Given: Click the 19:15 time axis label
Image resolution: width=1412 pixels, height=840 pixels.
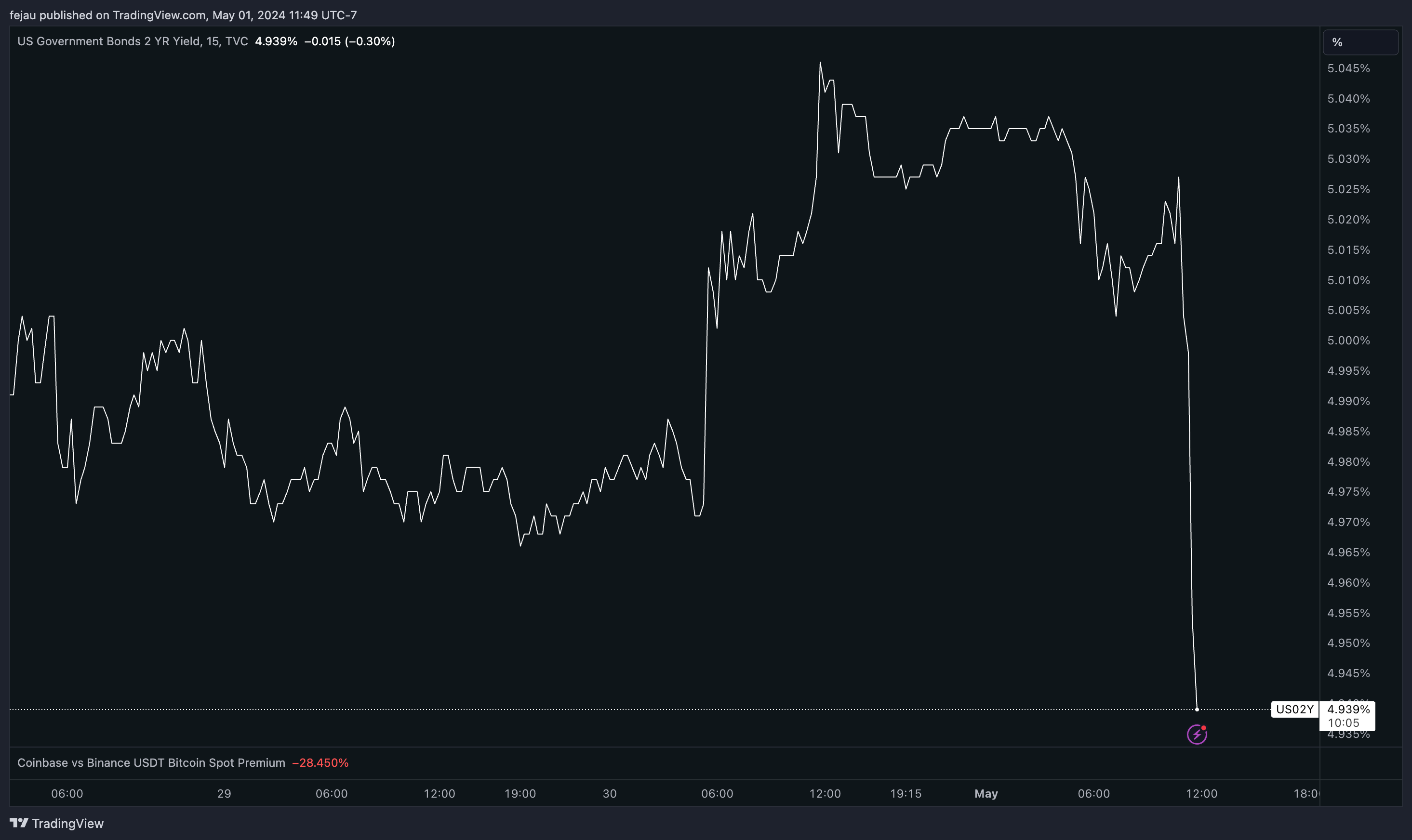Looking at the screenshot, I should click(906, 794).
